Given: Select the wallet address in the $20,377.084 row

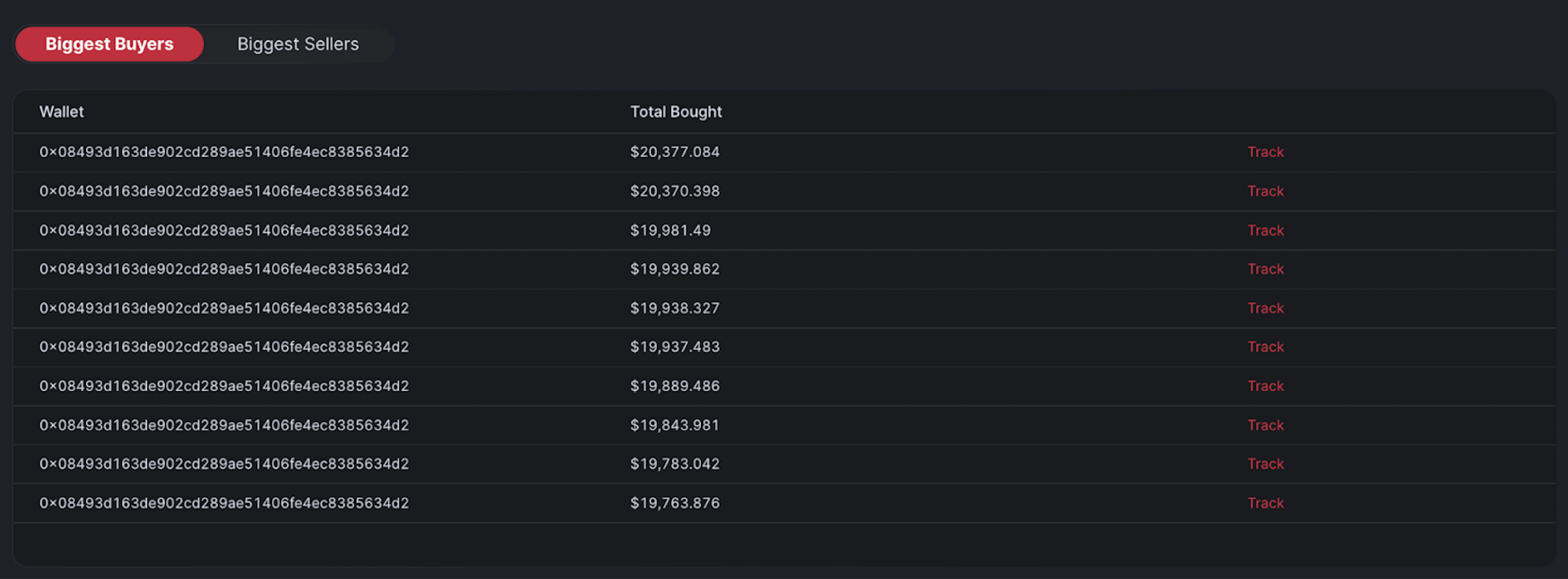Looking at the screenshot, I should (x=224, y=152).
